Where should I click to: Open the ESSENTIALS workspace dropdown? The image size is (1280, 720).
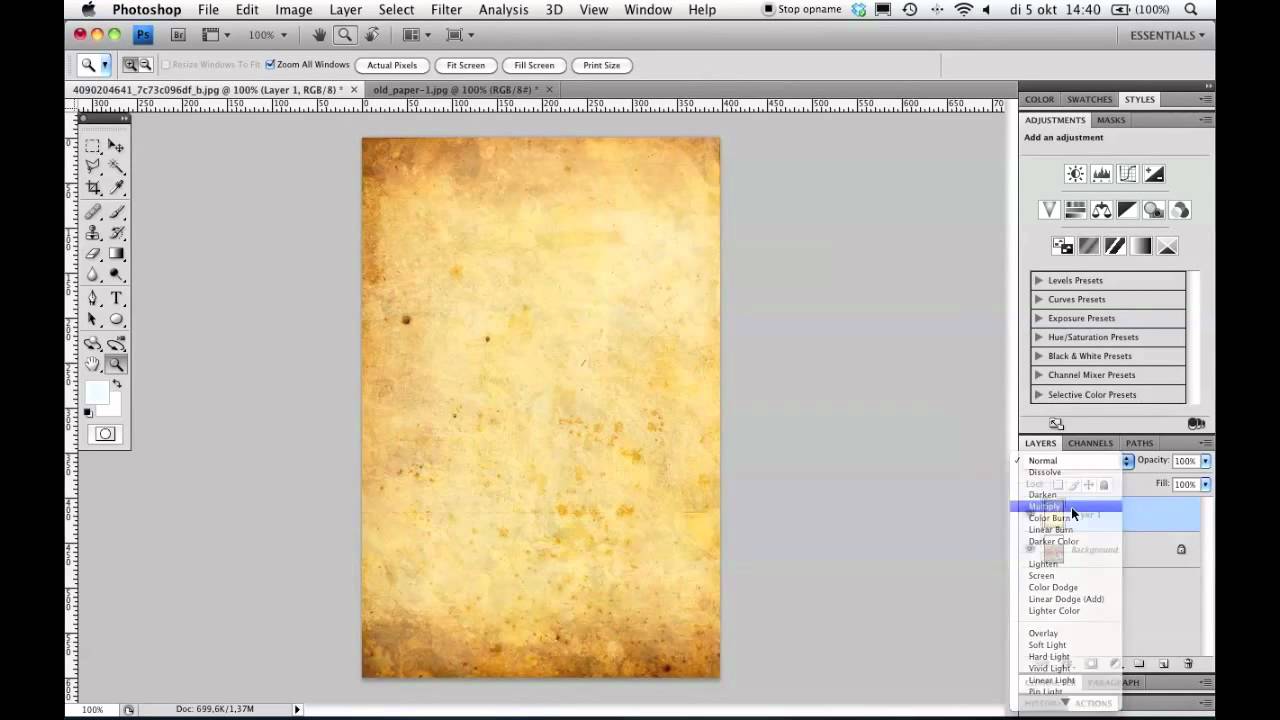click(x=1167, y=35)
